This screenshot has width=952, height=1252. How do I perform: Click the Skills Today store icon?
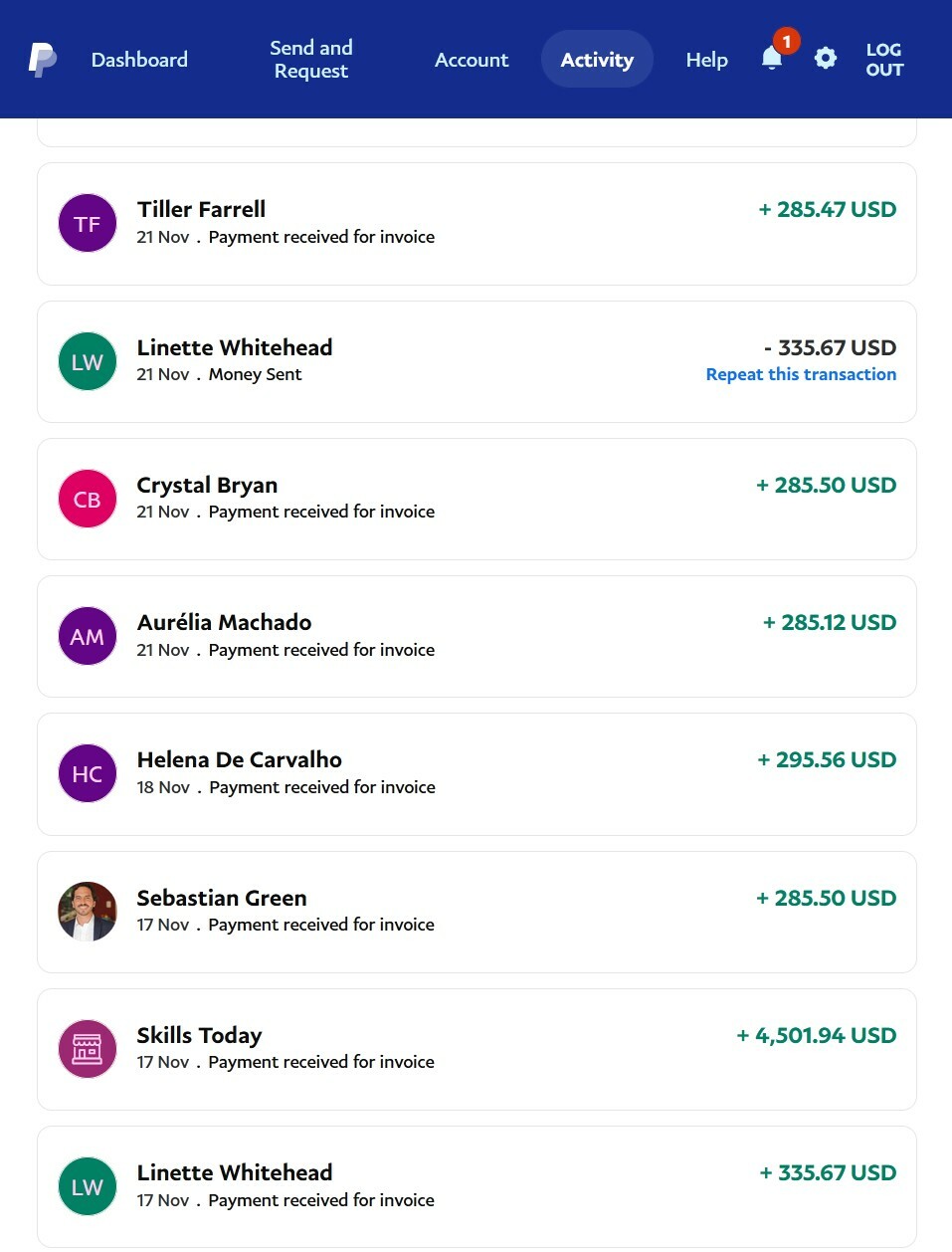(88, 1049)
